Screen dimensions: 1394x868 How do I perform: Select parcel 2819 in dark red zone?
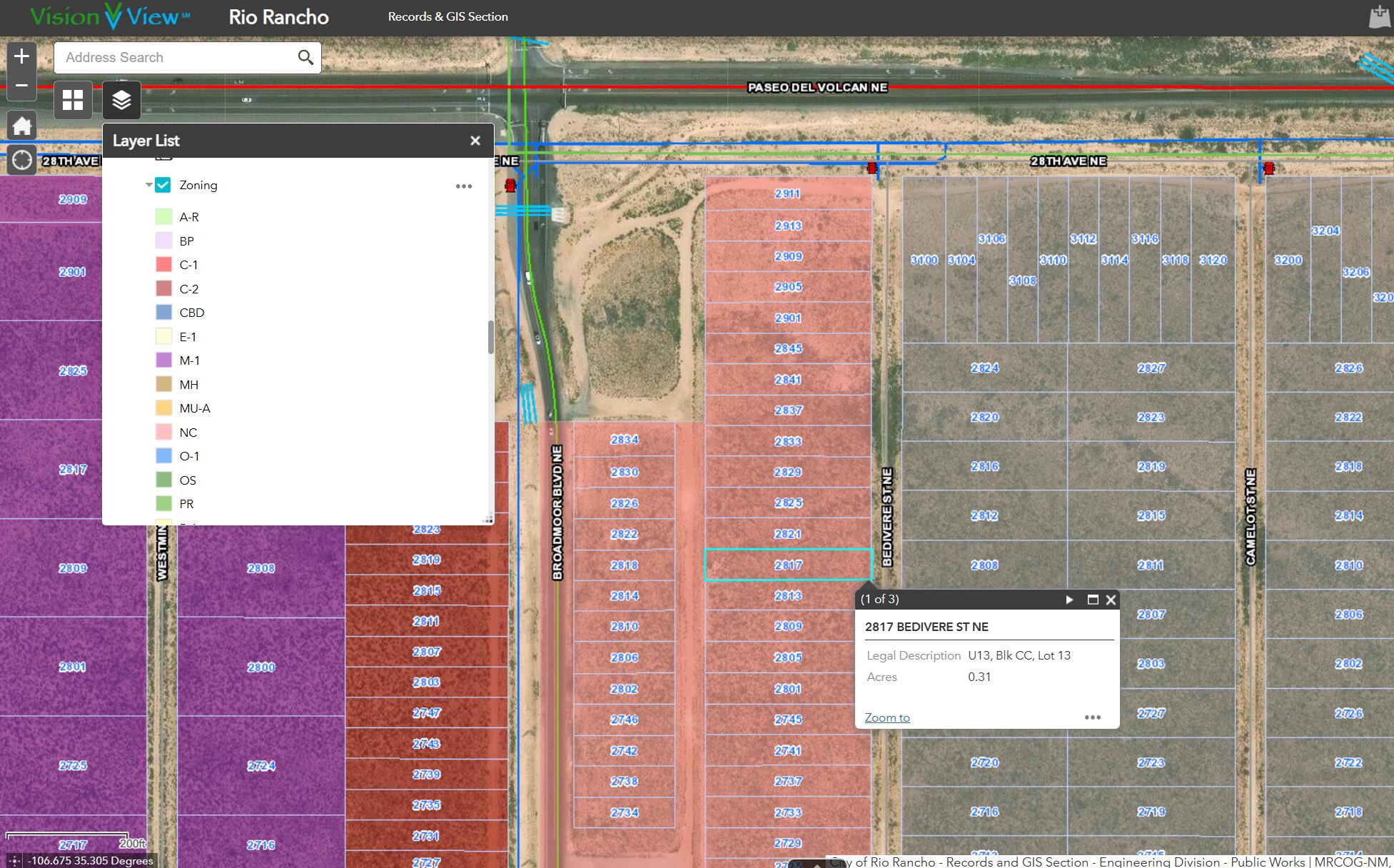point(427,560)
